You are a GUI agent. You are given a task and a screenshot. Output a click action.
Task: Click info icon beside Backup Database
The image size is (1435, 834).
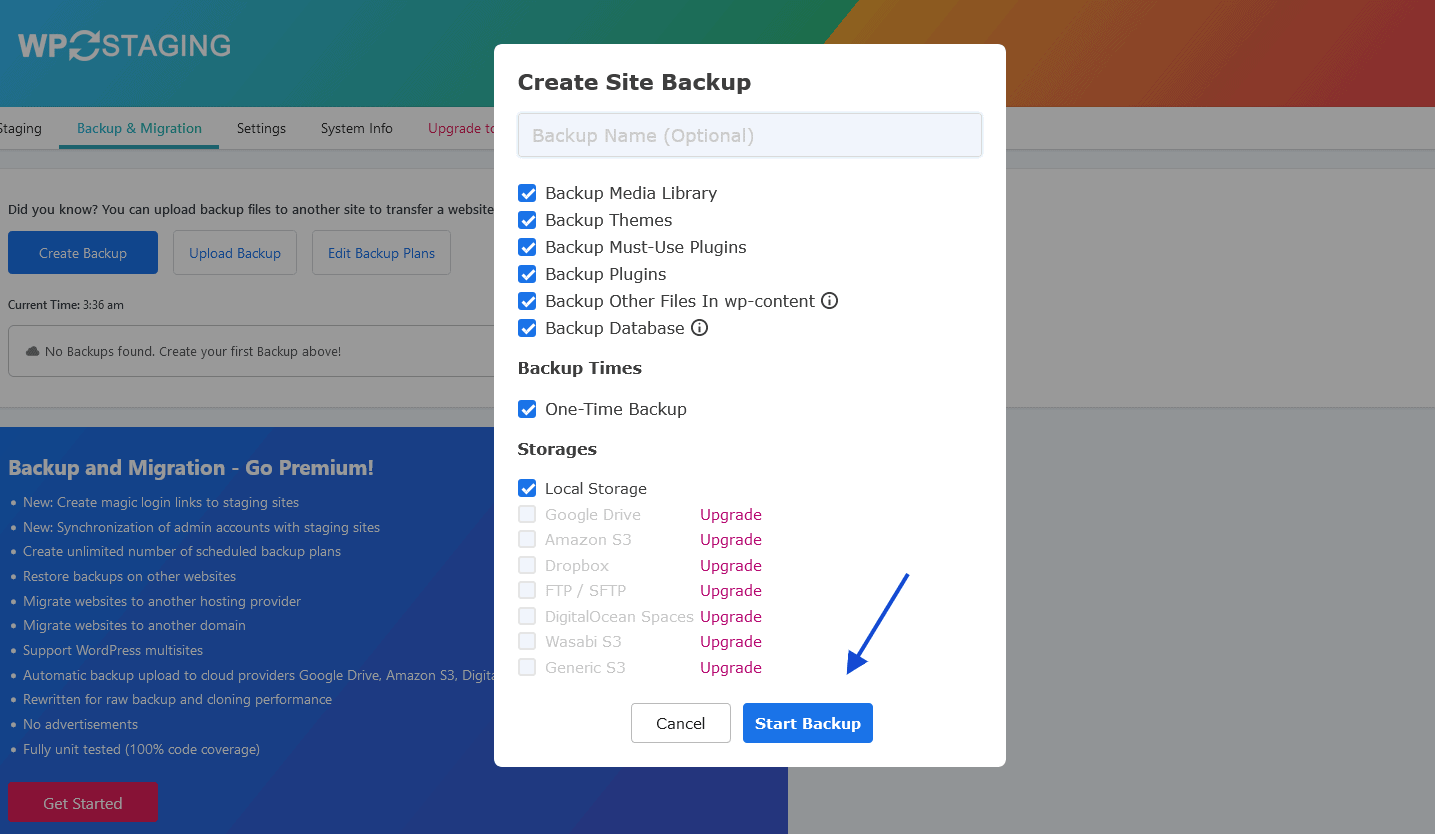coord(700,328)
